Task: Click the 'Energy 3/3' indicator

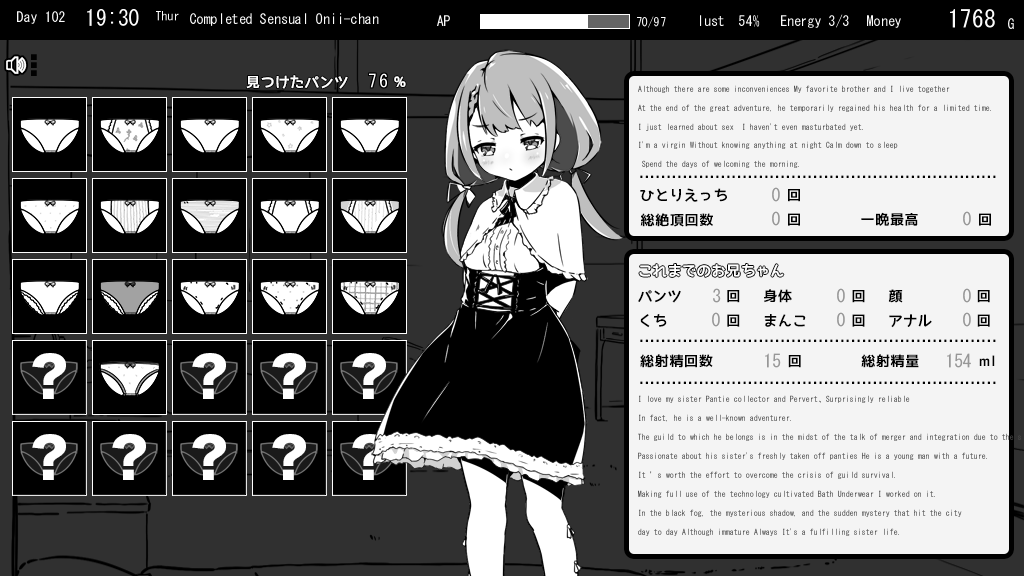Action: click(x=814, y=21)
